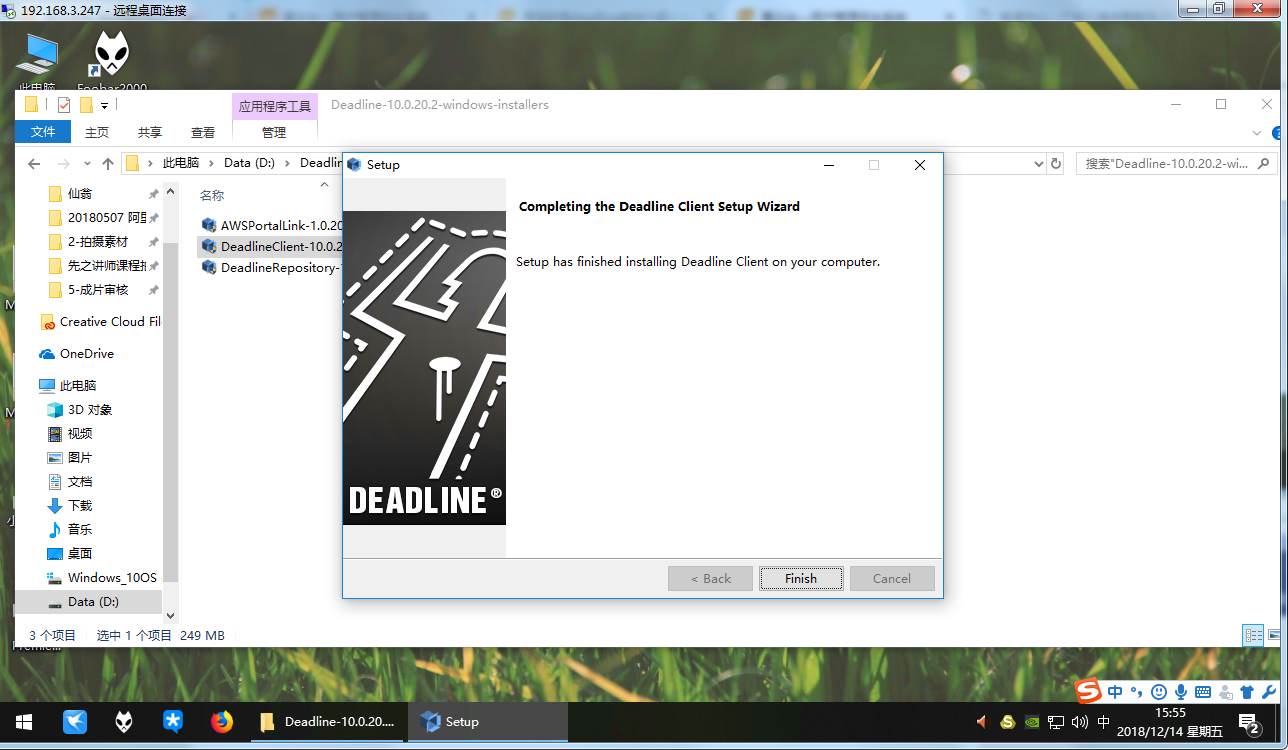
Task: Click the NVIDIA tray icon
Action: click(x=1032, y=721)
